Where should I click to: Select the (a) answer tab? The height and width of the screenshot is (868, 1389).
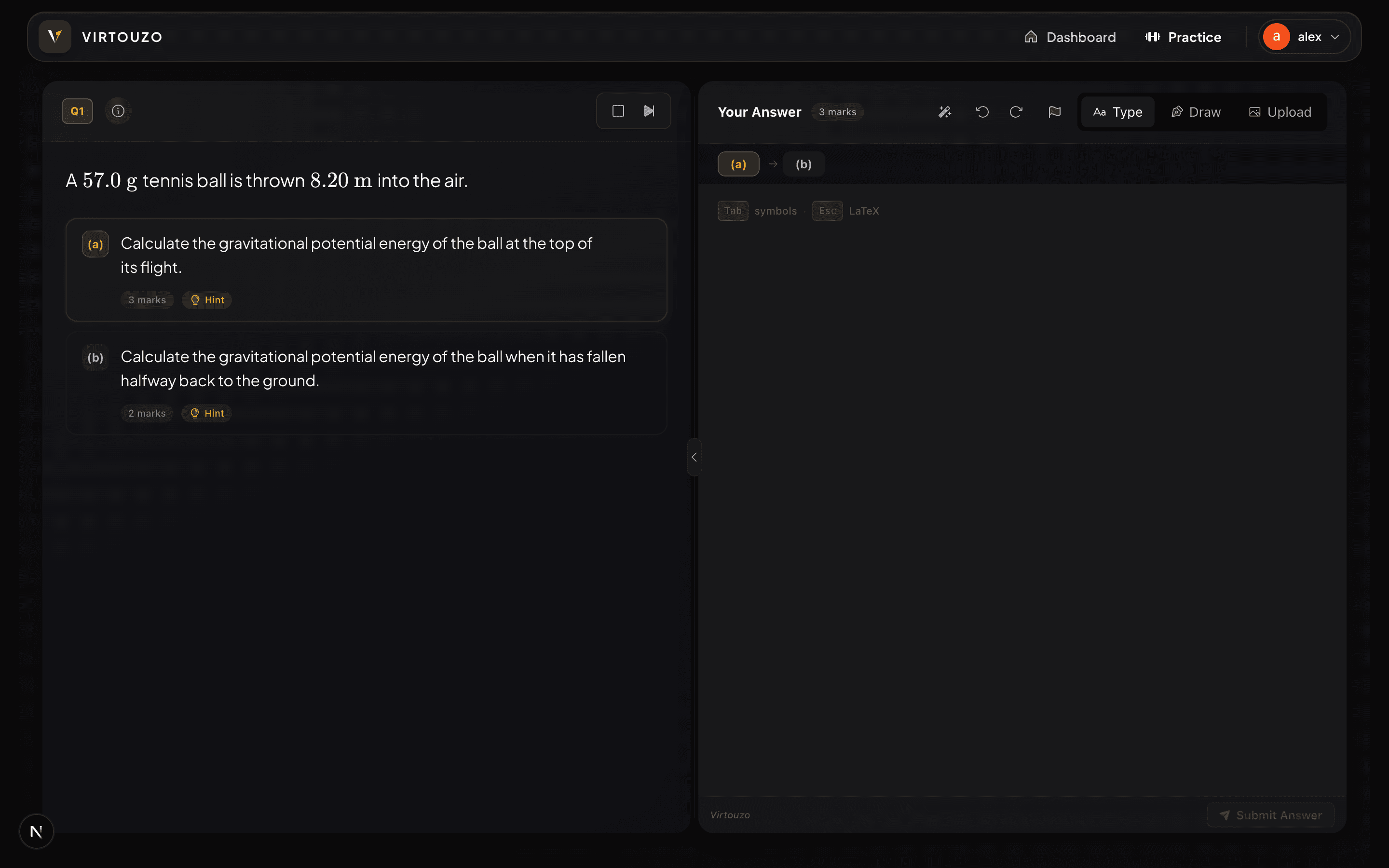tap(738, 164)
